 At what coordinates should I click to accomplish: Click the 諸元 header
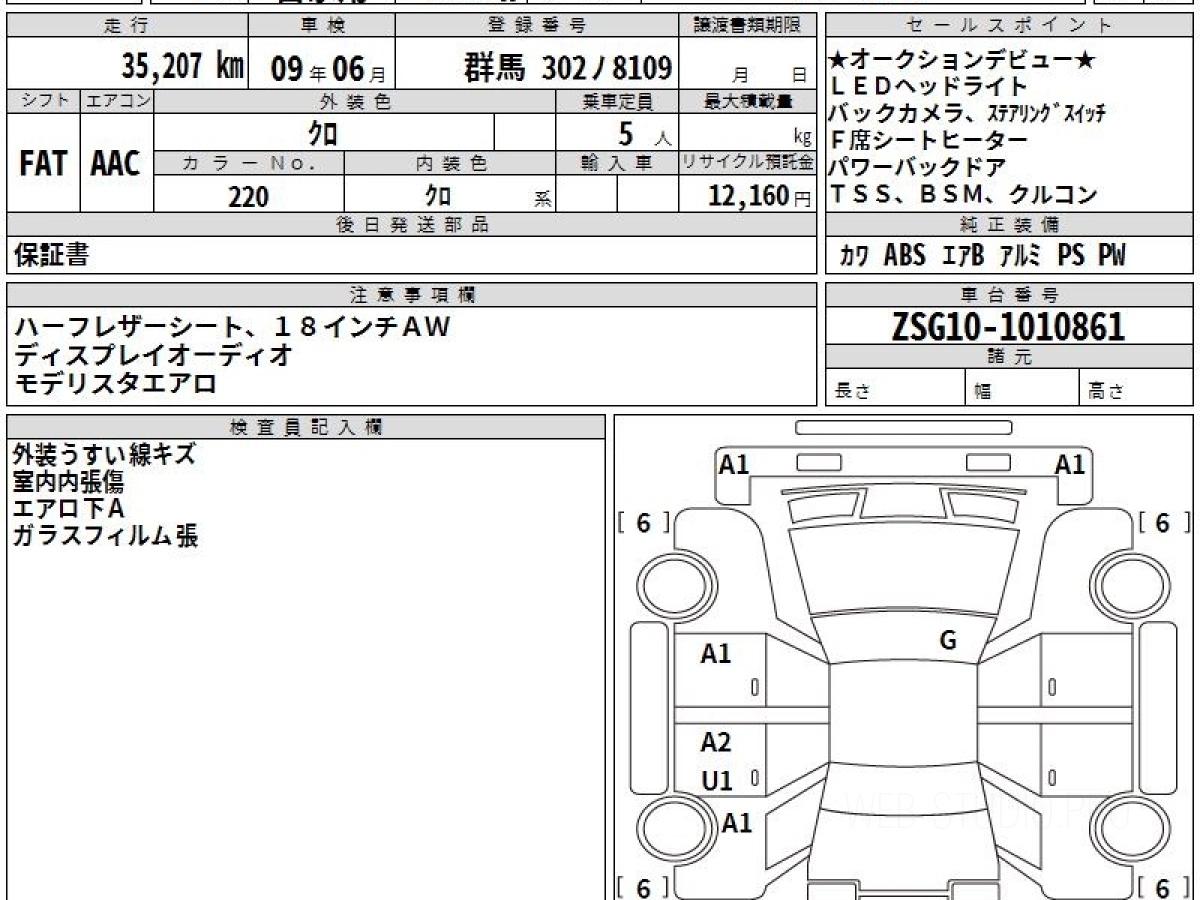point(1009,357)
